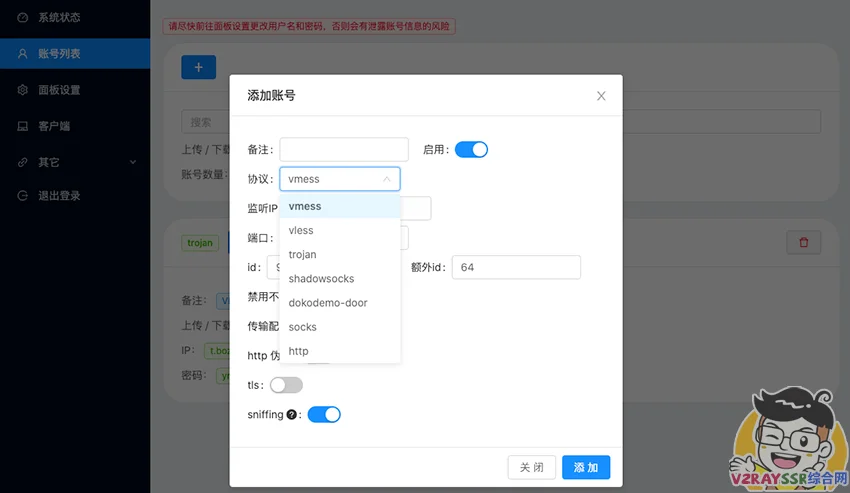Click the 备注 remark input field
This screenshot has height=493, width=850.
(x=344, y=150)
